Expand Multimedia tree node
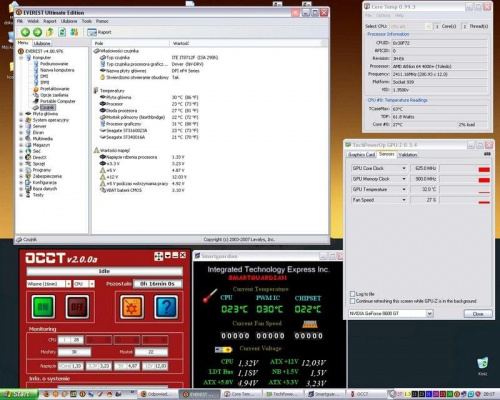This screenshot has height=400, width=500. (21, 139)
